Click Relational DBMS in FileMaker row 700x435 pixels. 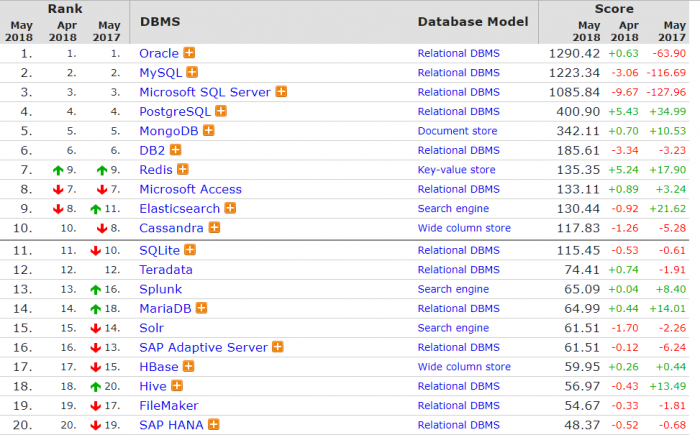click(x=459, y=406)
